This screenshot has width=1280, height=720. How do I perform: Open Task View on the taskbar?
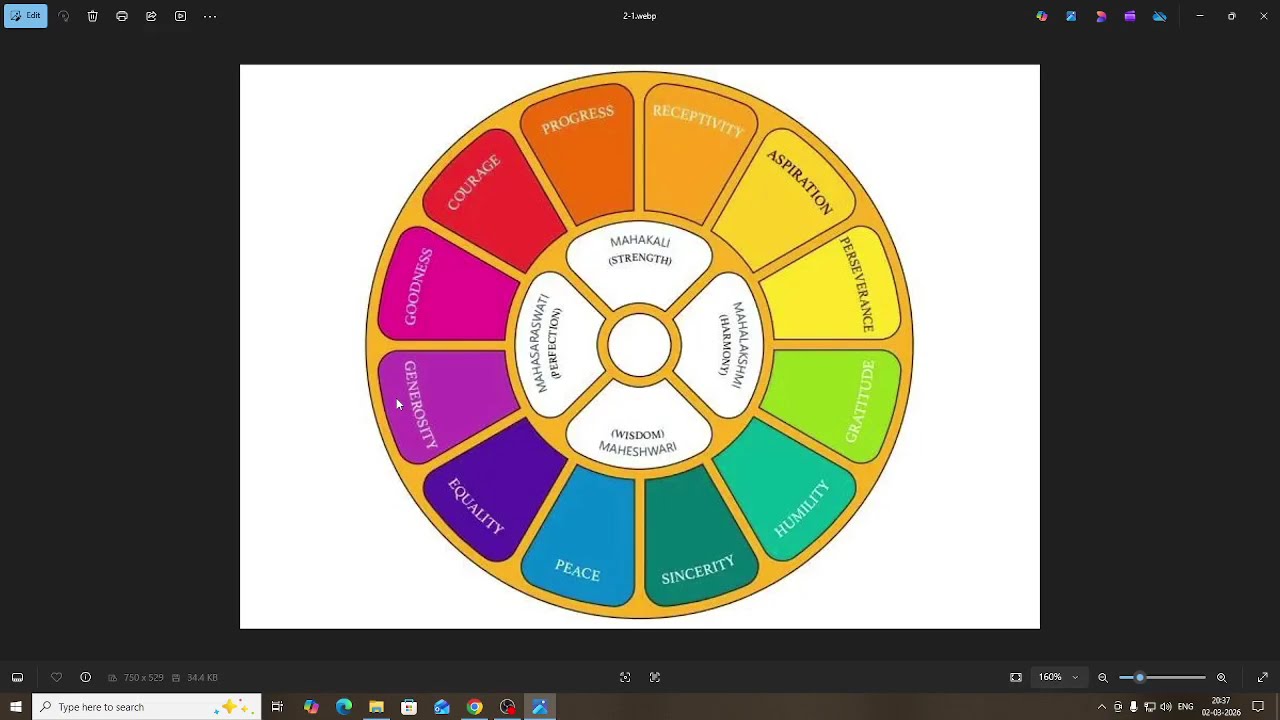[x=277, y=707]
